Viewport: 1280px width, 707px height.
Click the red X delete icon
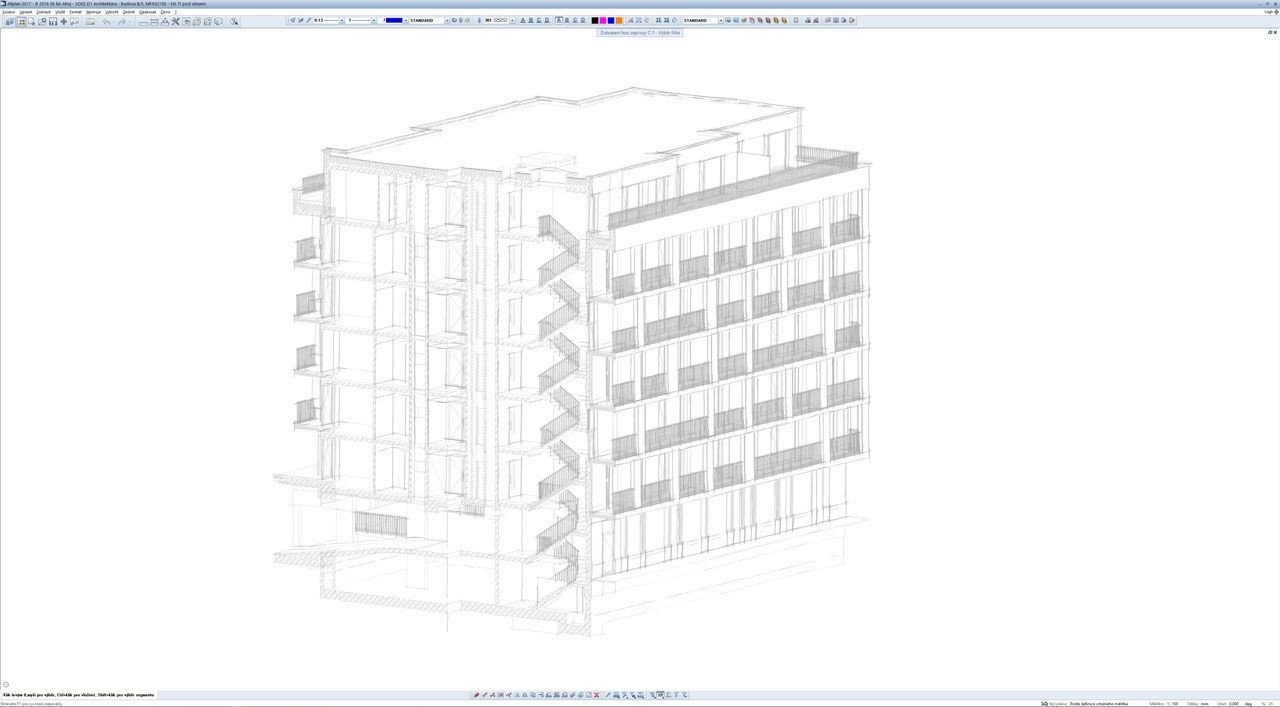coord(597,695)
